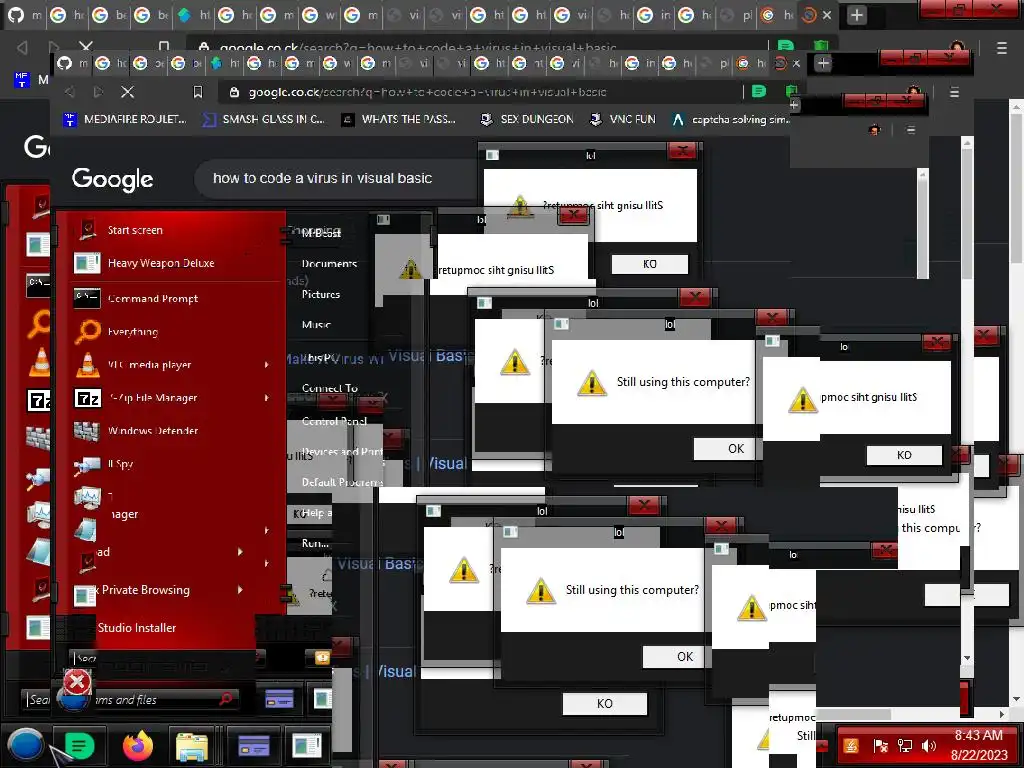The width and height of the screenshot is (1024, 768).
Task: Open the VNC FUN bookmark
Action: (x=622, y=119)
